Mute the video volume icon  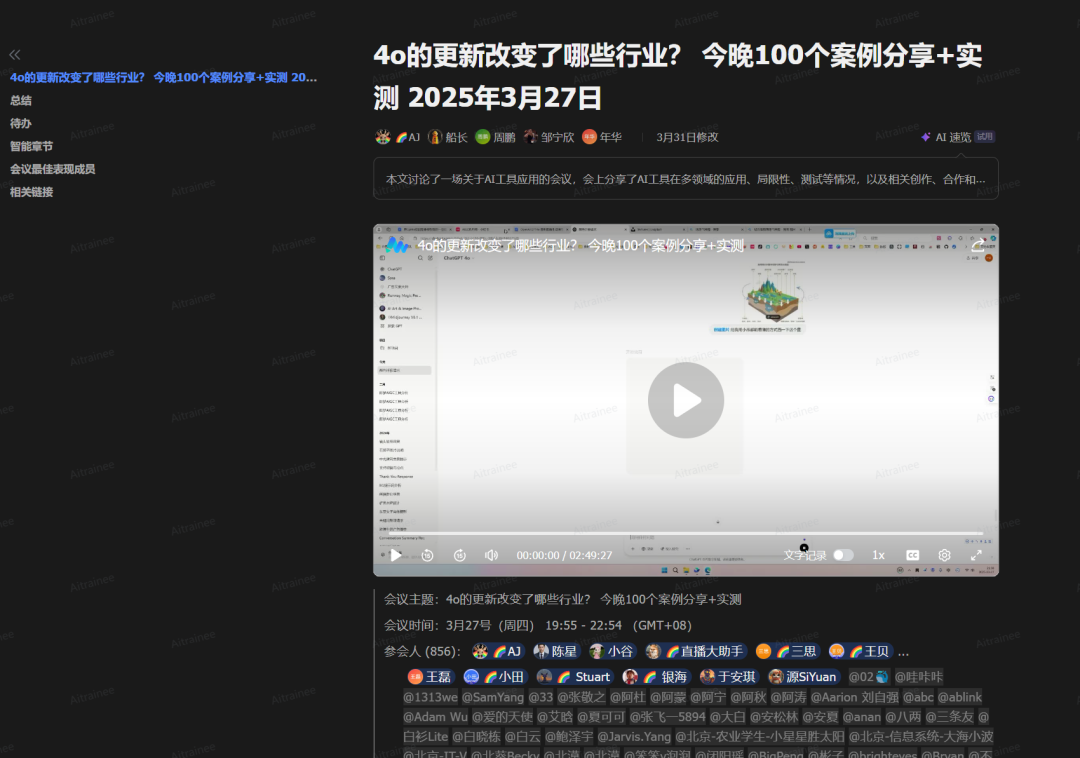491,555
